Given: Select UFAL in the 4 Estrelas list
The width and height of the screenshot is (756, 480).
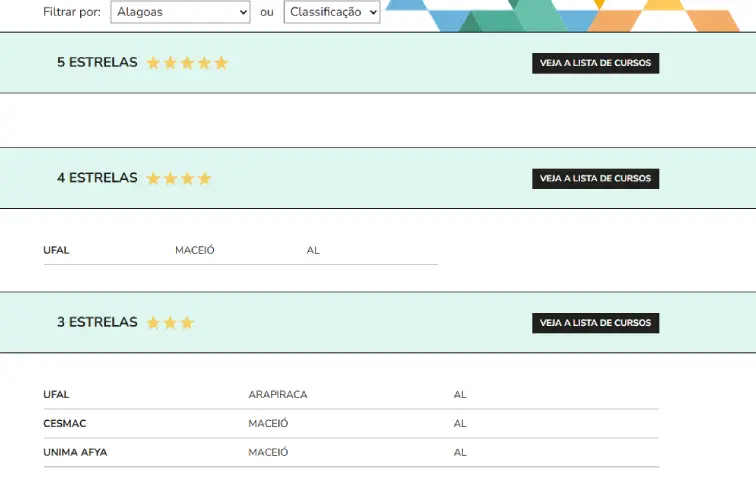Looking at the screenshot, I should (56, 251).
